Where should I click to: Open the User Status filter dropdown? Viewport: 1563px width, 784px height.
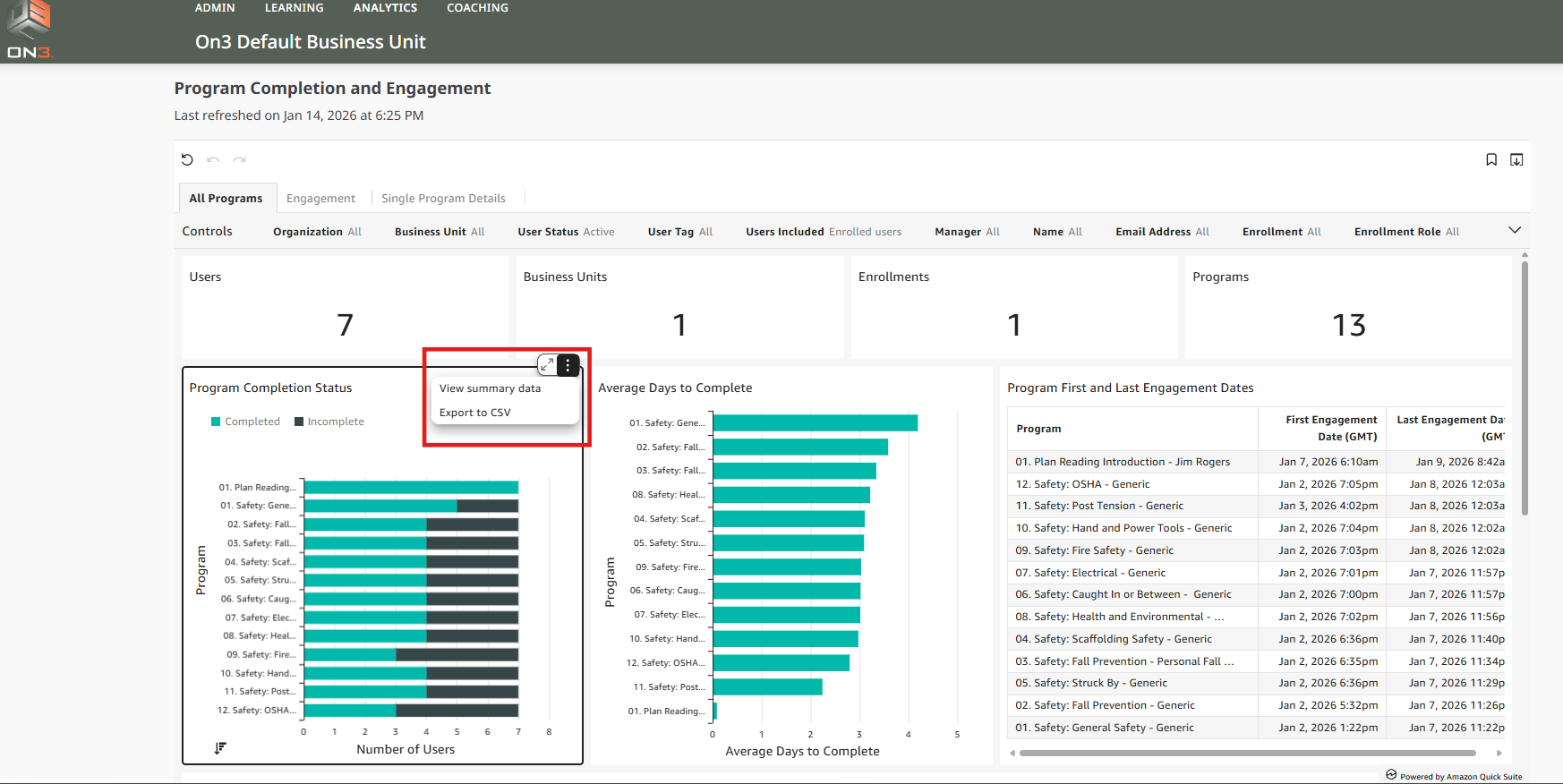566,232
